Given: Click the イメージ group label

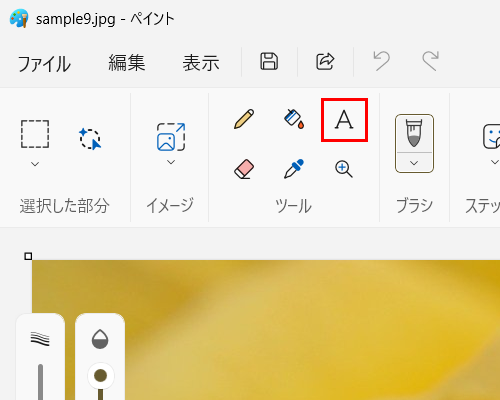Looking at the screenshot, I should [x=170, y=205].
